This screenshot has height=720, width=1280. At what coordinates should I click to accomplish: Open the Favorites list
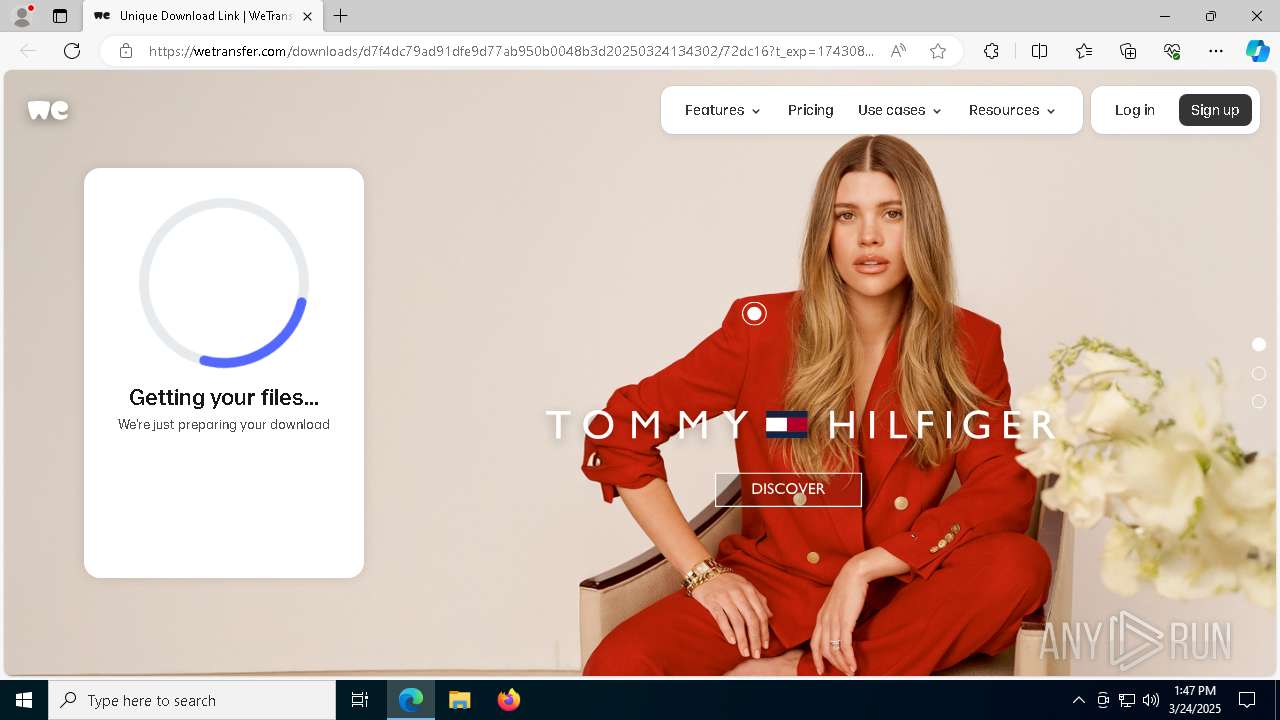[x=1084, y=51]
